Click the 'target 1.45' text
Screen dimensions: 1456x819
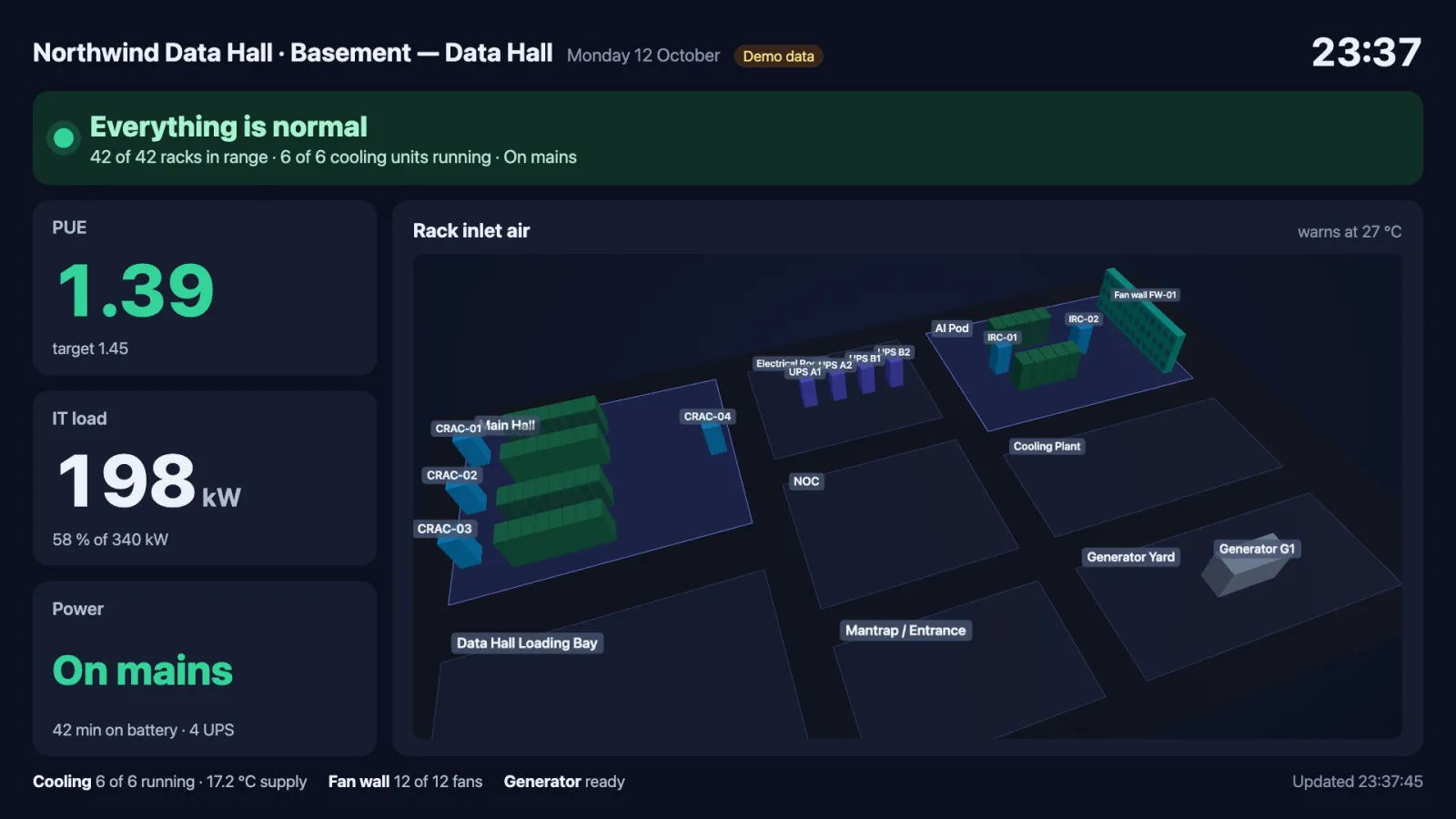click(90, 349)
